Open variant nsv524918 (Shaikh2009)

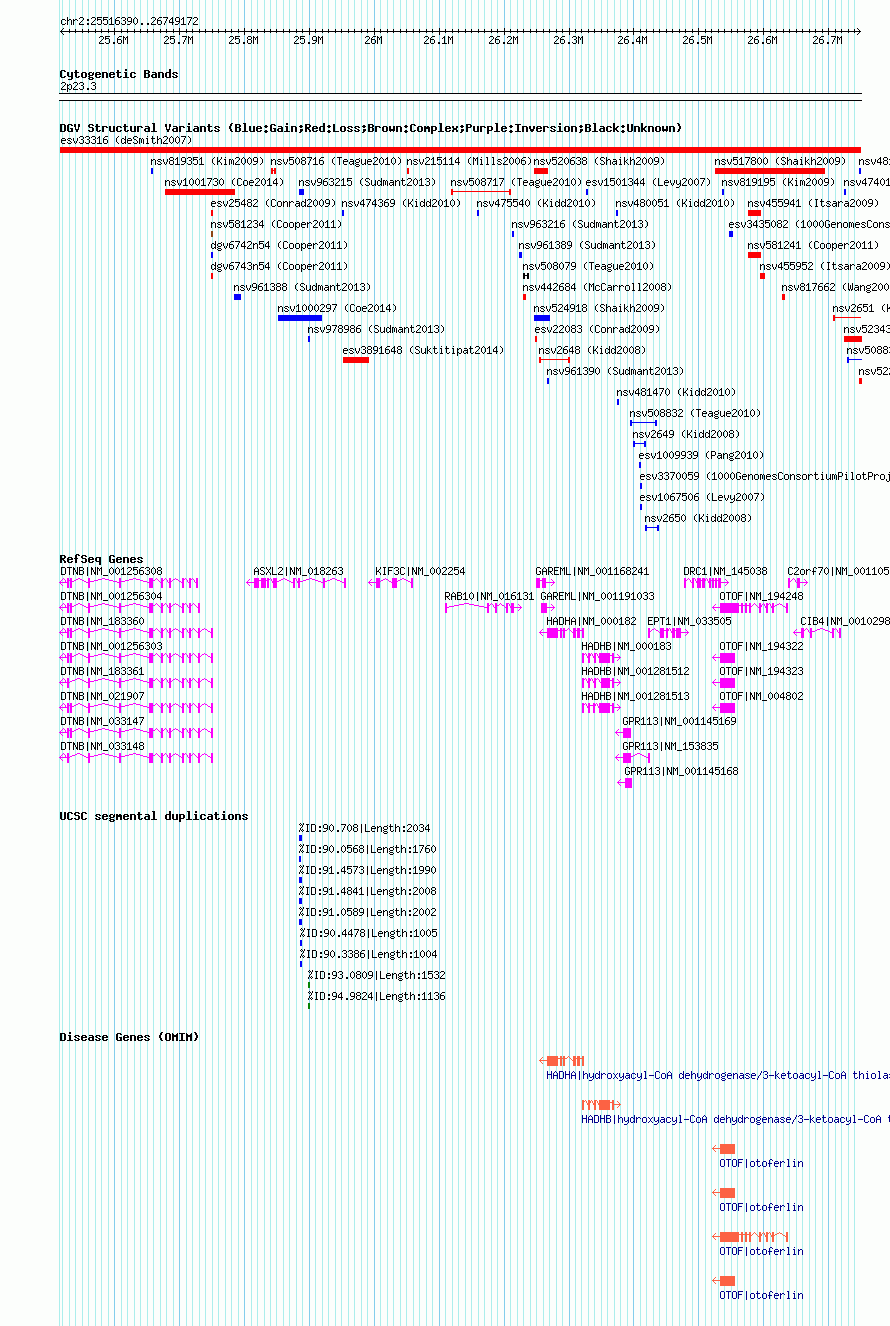pyautogui.click(x=599, y=308)
